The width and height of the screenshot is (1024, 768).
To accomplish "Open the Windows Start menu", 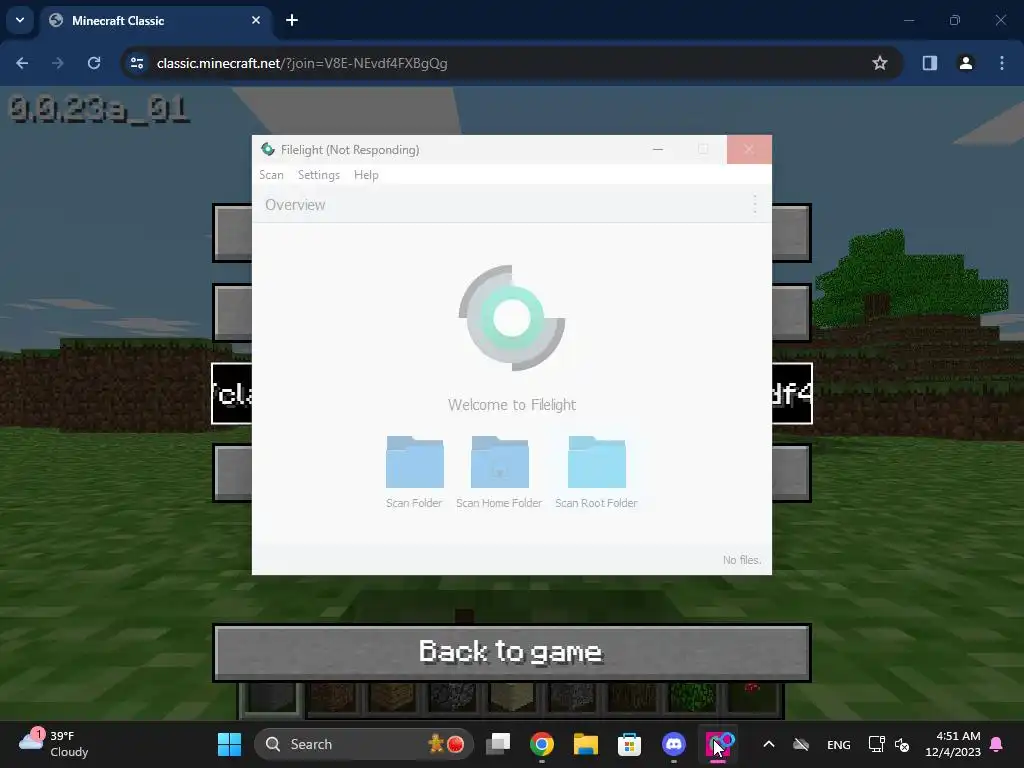I will click(x=229, y=744).
